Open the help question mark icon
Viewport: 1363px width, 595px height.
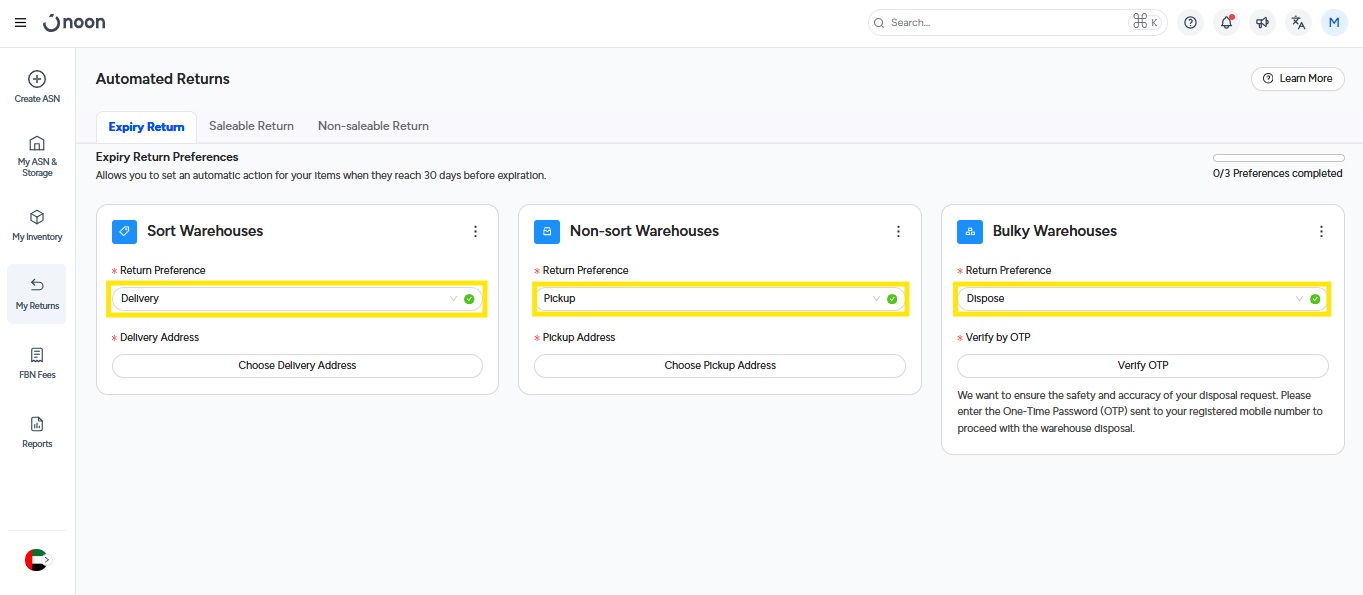(1190, 23)
